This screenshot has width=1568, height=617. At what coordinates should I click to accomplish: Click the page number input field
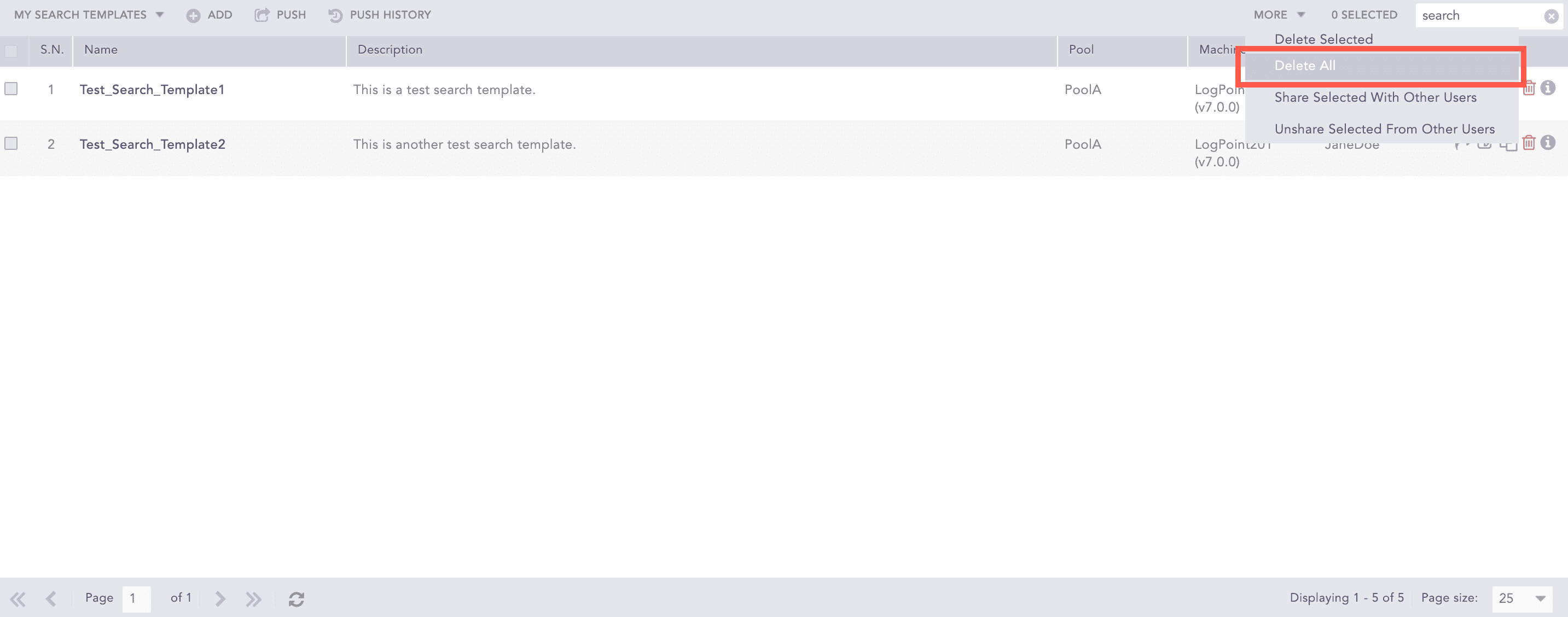(136, 599)
